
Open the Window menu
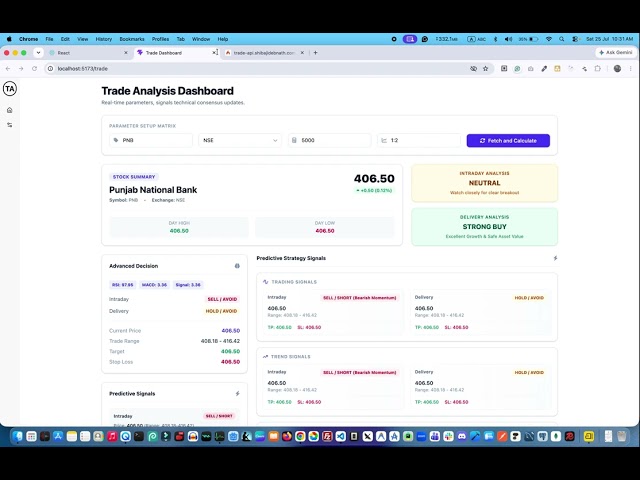201,39
